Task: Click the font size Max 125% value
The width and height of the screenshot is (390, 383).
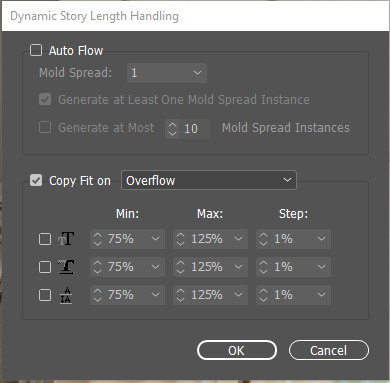Action: (x=207, y=239)
